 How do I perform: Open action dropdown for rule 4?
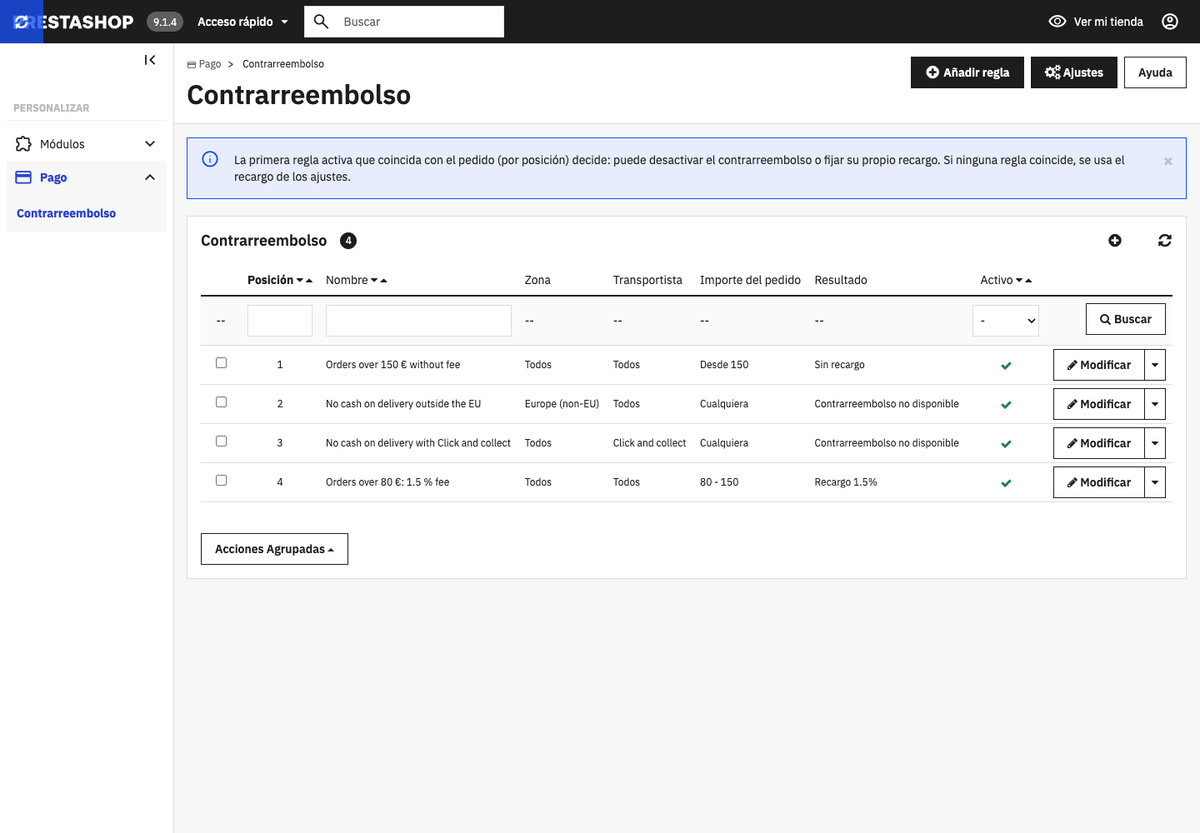1156,482
